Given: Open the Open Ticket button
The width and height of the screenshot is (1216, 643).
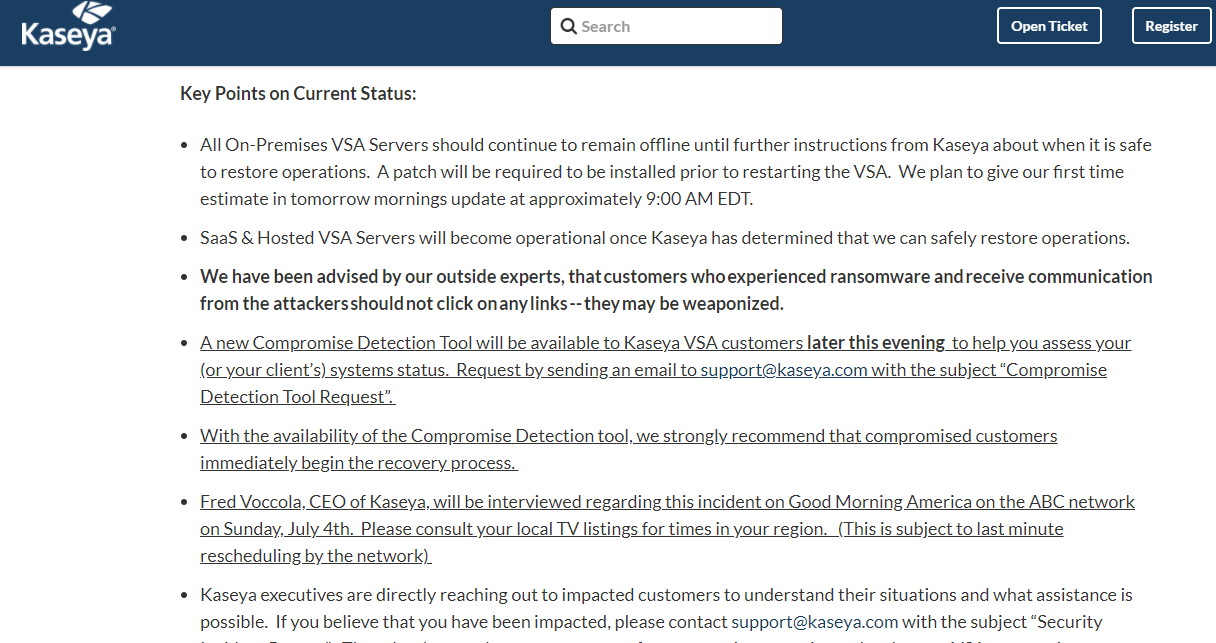Looking at the screenshot, I should pos(1049,26).
